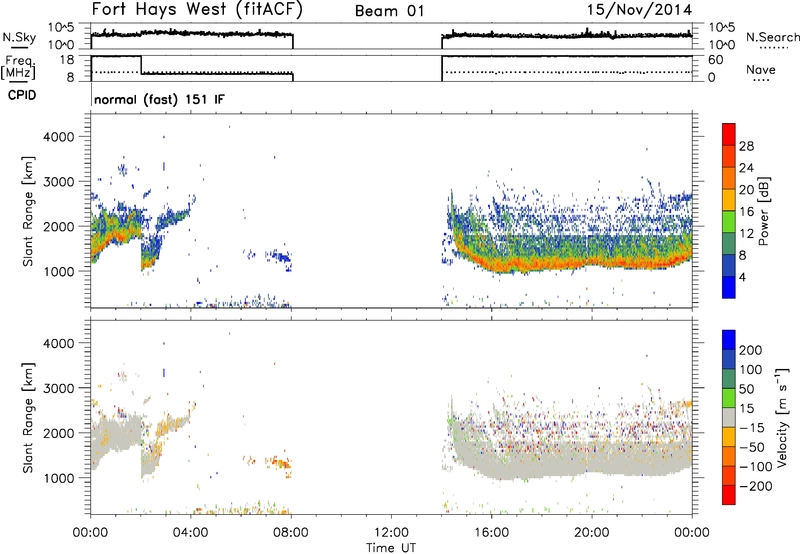
Task: Click the 4000 km tick on velocity panel
Action: coord(59,343)
